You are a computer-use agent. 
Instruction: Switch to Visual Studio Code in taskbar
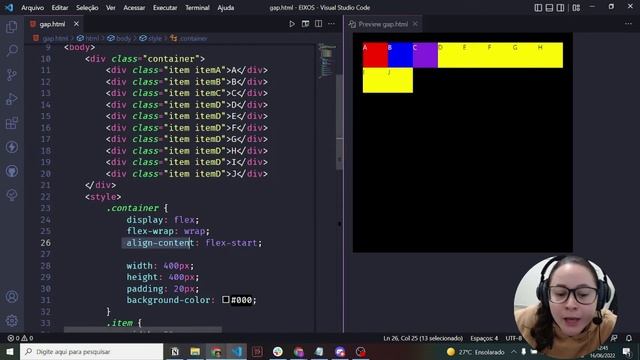pyautogui.click(x=237, y=351)
